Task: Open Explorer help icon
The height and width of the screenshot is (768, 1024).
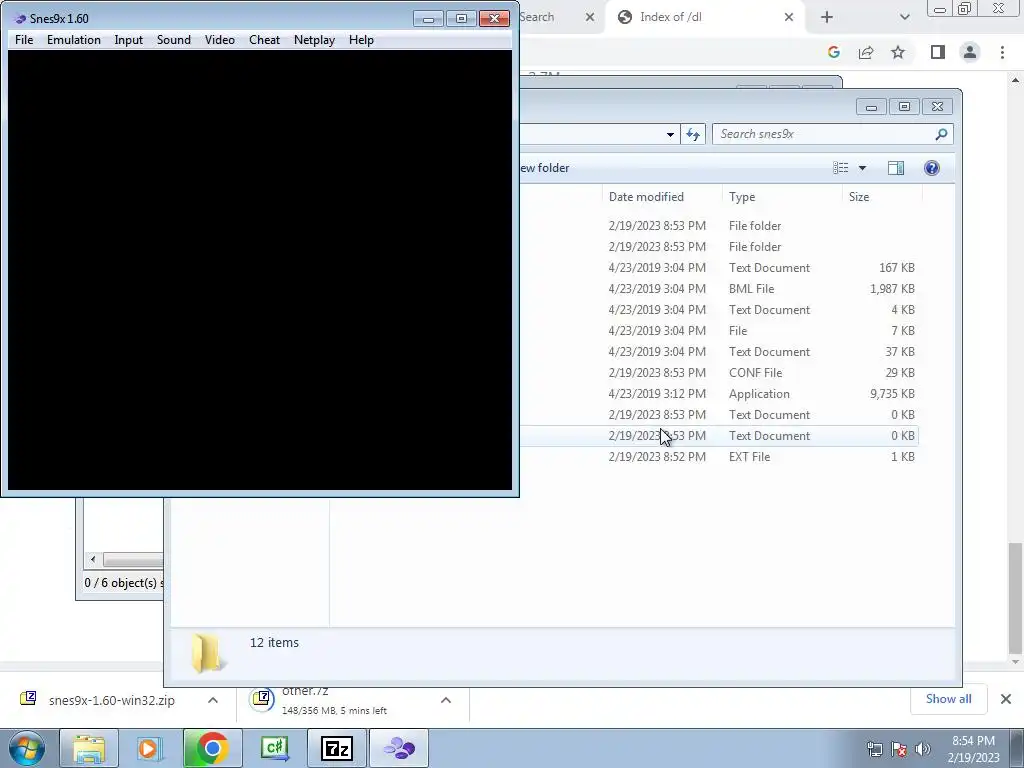Action: tap(932, 168)
